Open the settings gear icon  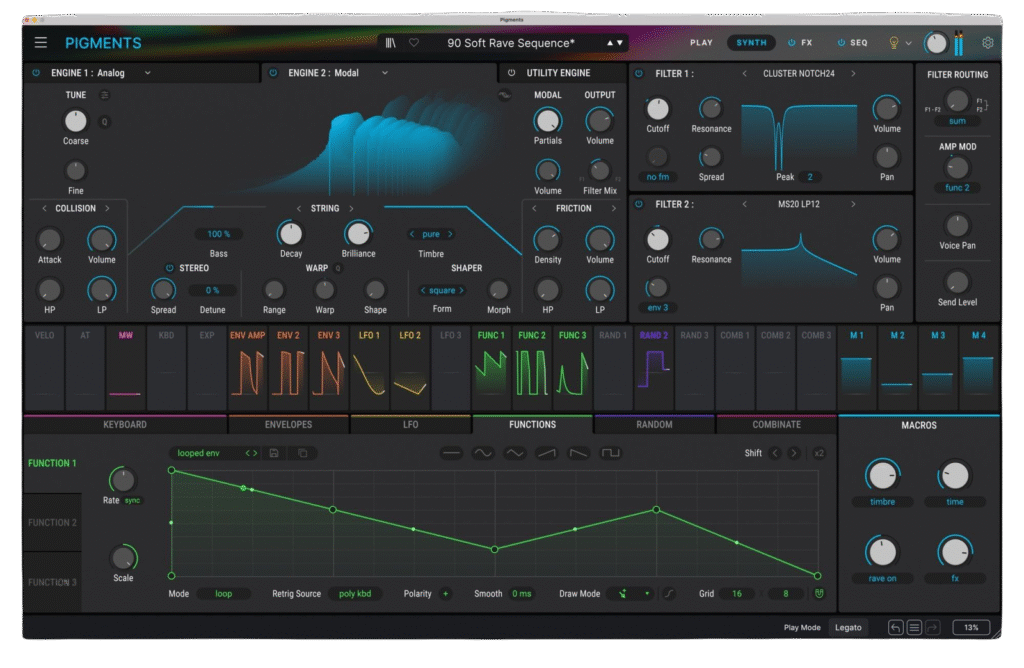point(988,43)
